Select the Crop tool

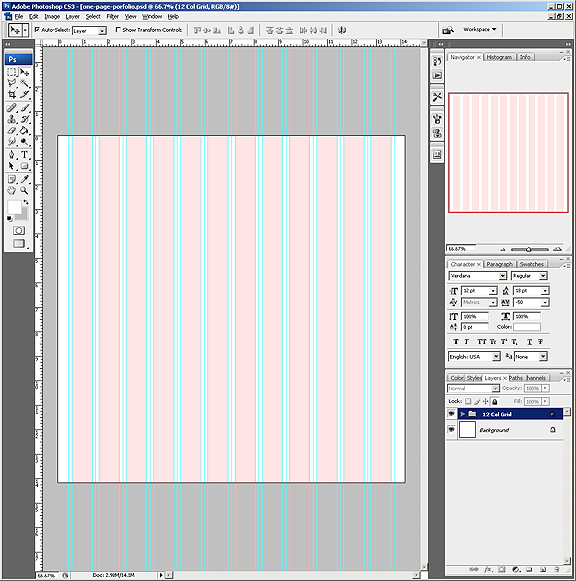11,94
